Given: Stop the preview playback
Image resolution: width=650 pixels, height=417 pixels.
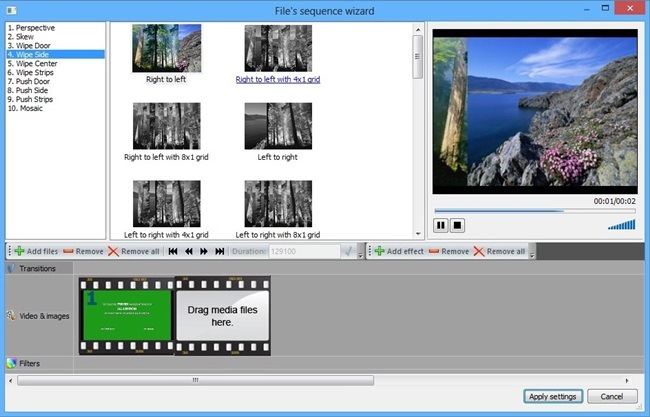Looking at the screenshot, I should pyautogui.click(x=458, y=225).
